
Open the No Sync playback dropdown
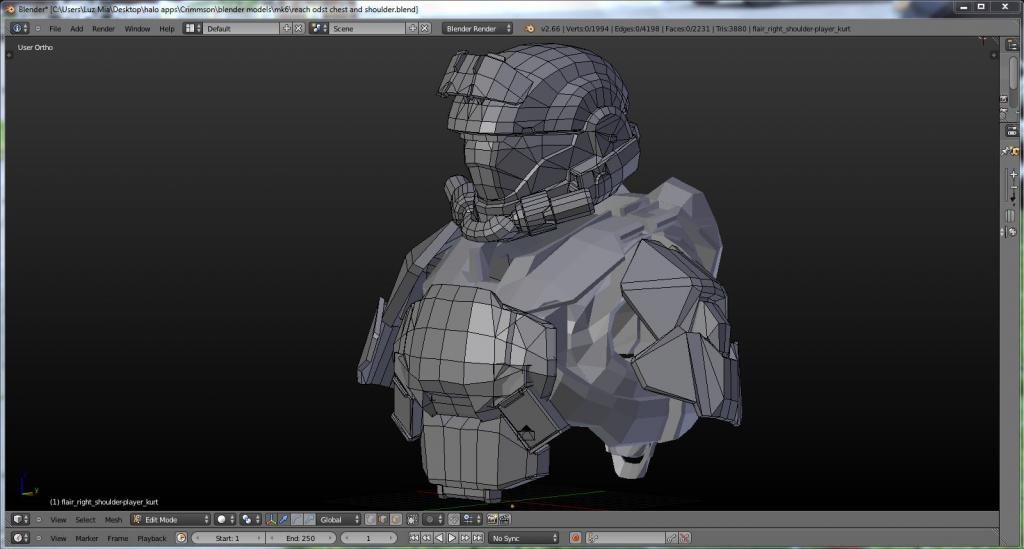coord(523,538)
